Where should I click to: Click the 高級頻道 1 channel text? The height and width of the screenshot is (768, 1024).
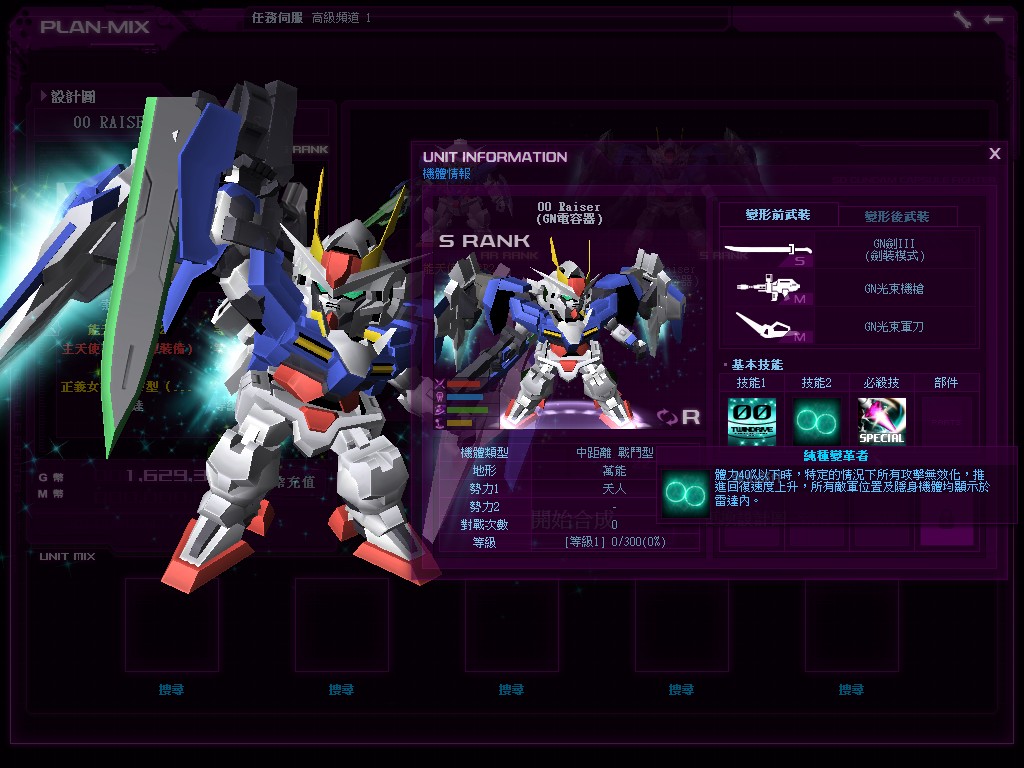341,18
